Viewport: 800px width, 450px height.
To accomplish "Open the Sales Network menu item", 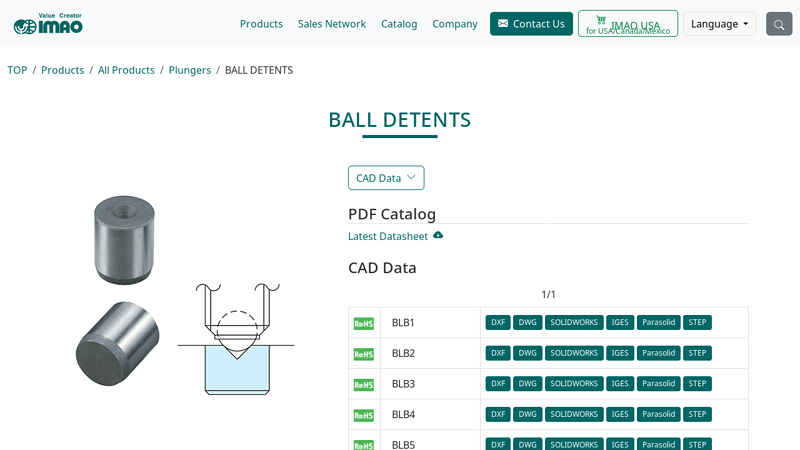I will (x=332, y=24).
